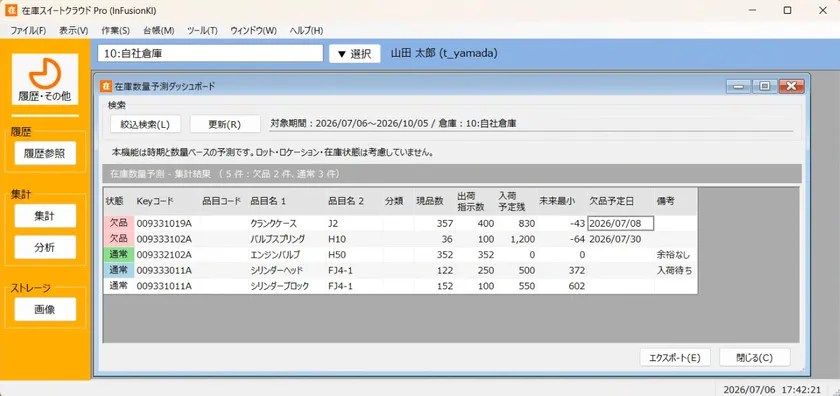Screen dimensions: 840x396
Task: Click the -43 future minimum value
Action: click(x=578, y=223)
